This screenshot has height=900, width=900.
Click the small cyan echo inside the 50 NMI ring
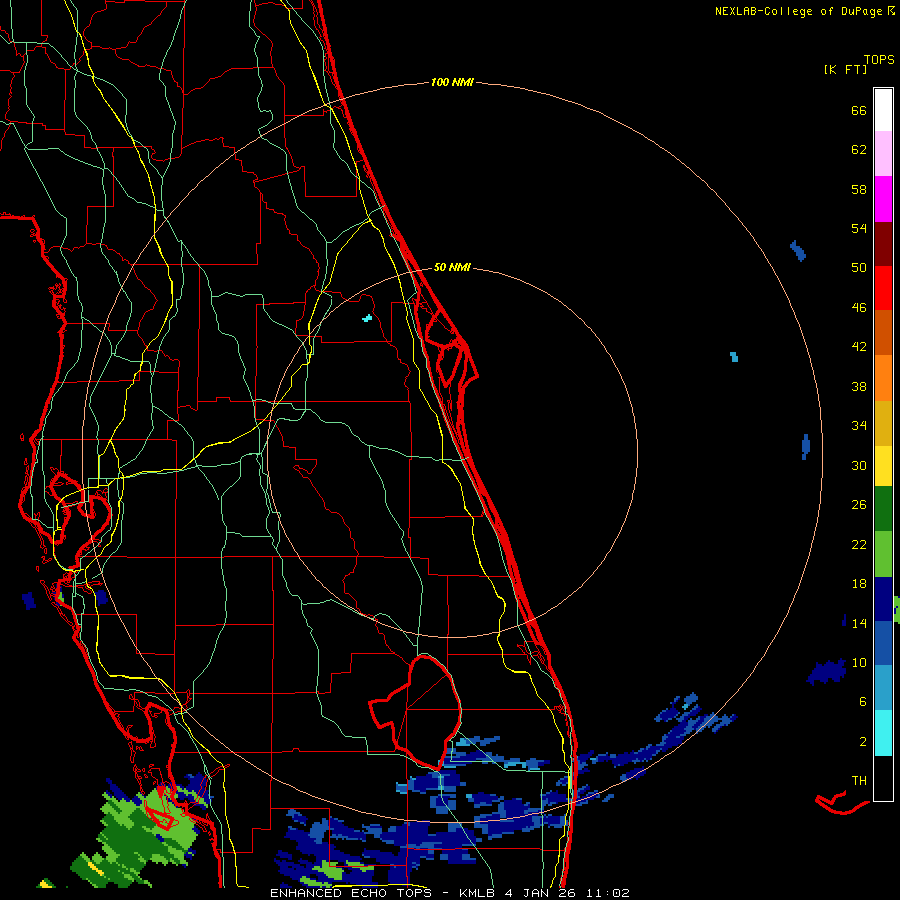coord(367,317)
